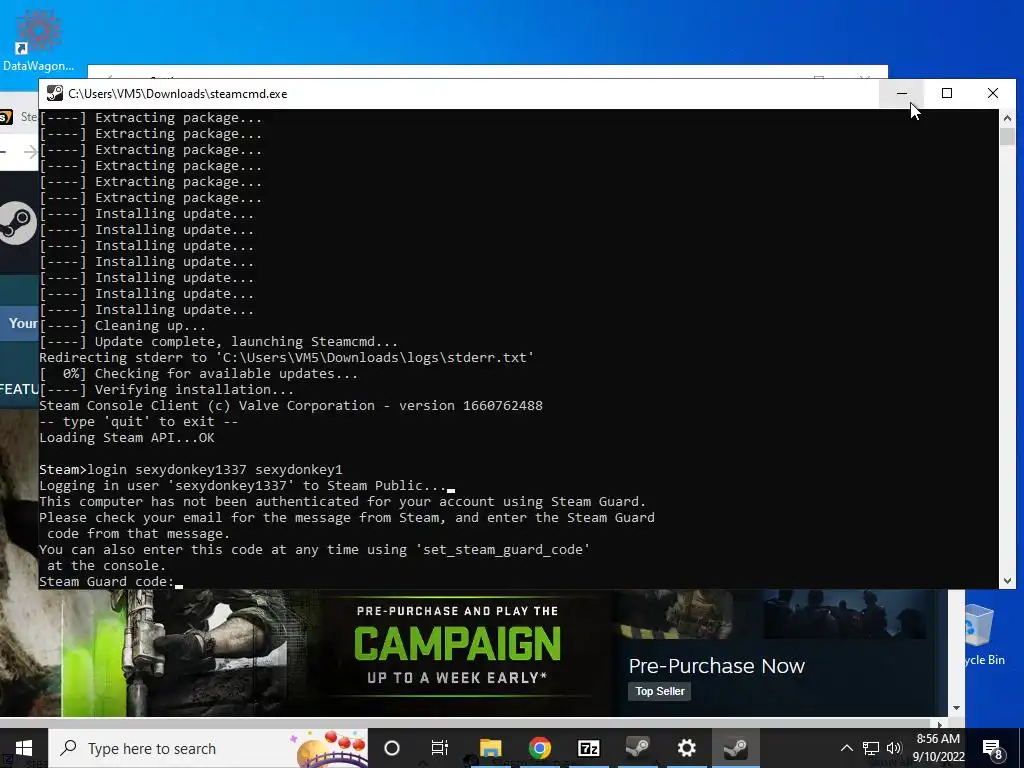
Task: Open network status in the tray
Action: tap(871, 748)
